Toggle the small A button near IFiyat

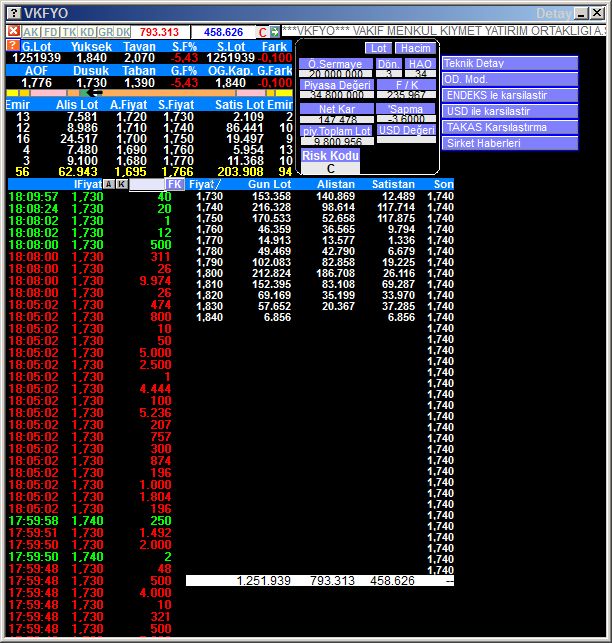point(109,184)
